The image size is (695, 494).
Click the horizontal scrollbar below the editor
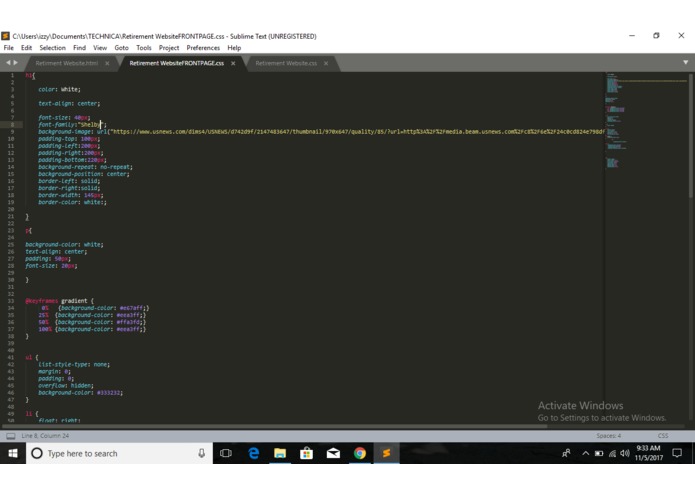tap(275, 426)
